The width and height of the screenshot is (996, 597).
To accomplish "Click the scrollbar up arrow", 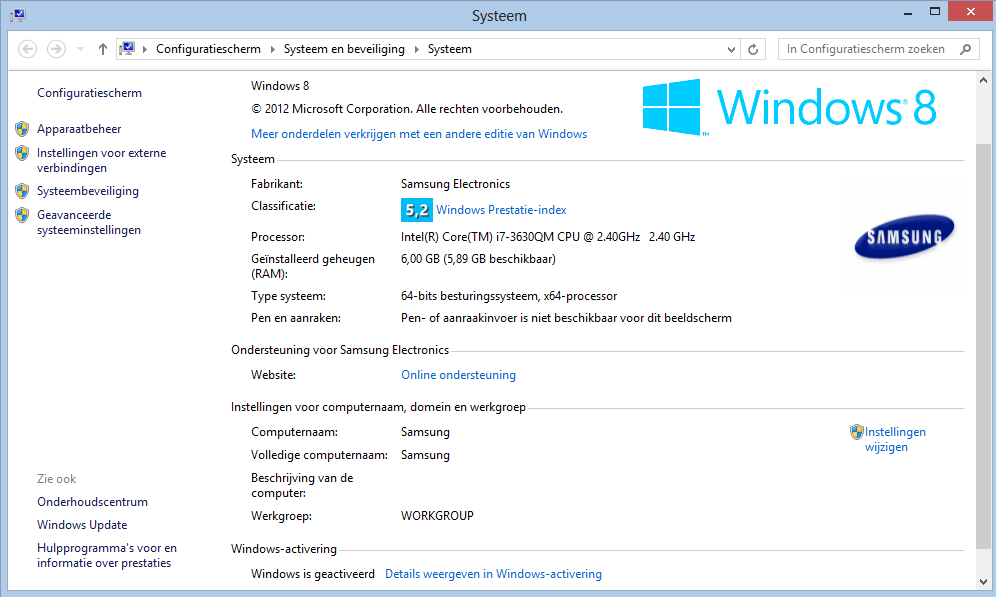I will click(x=983, y=81).
